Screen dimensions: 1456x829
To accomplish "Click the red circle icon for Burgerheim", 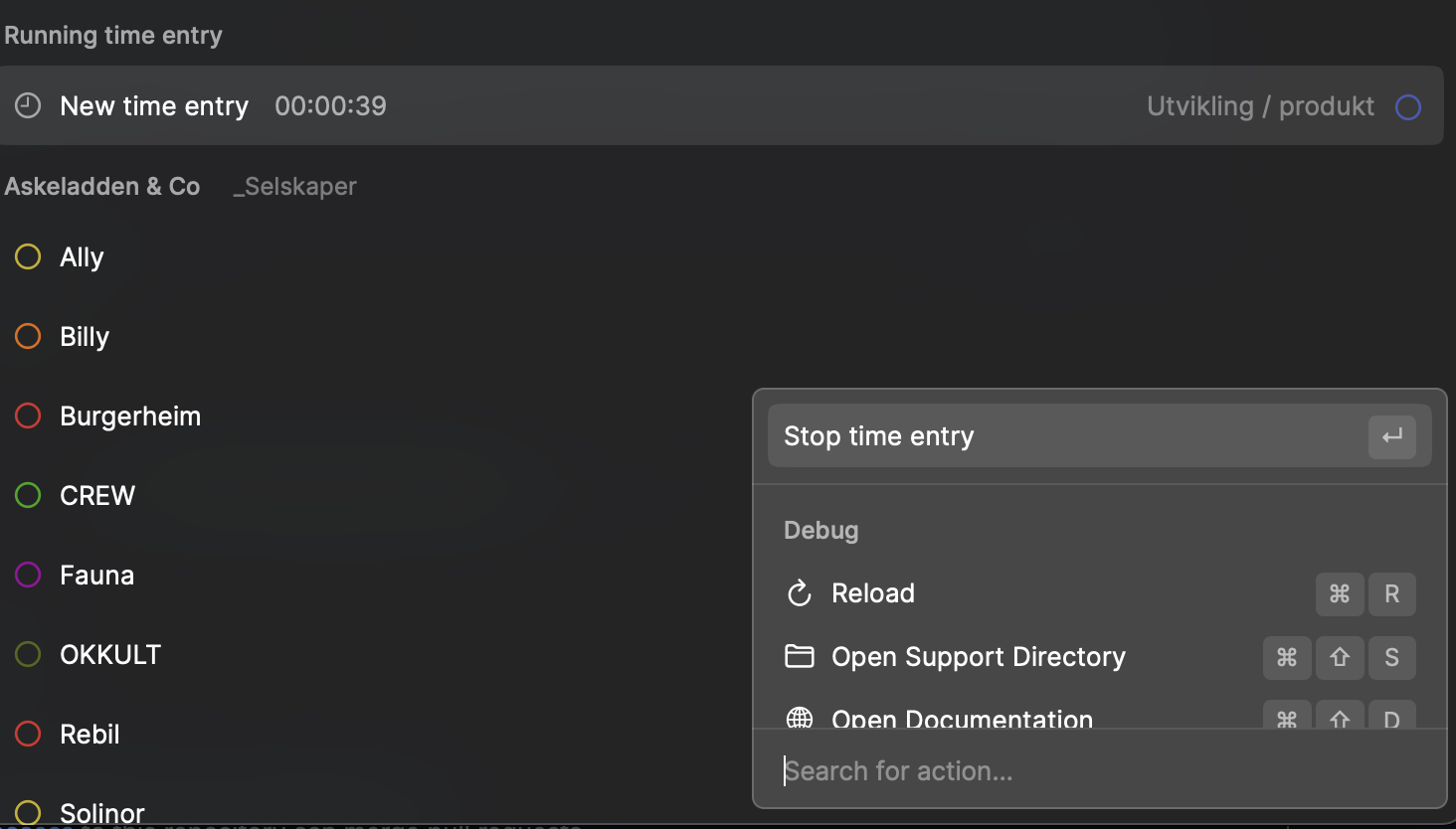I will pyautogui.click(x=28, y=415).
